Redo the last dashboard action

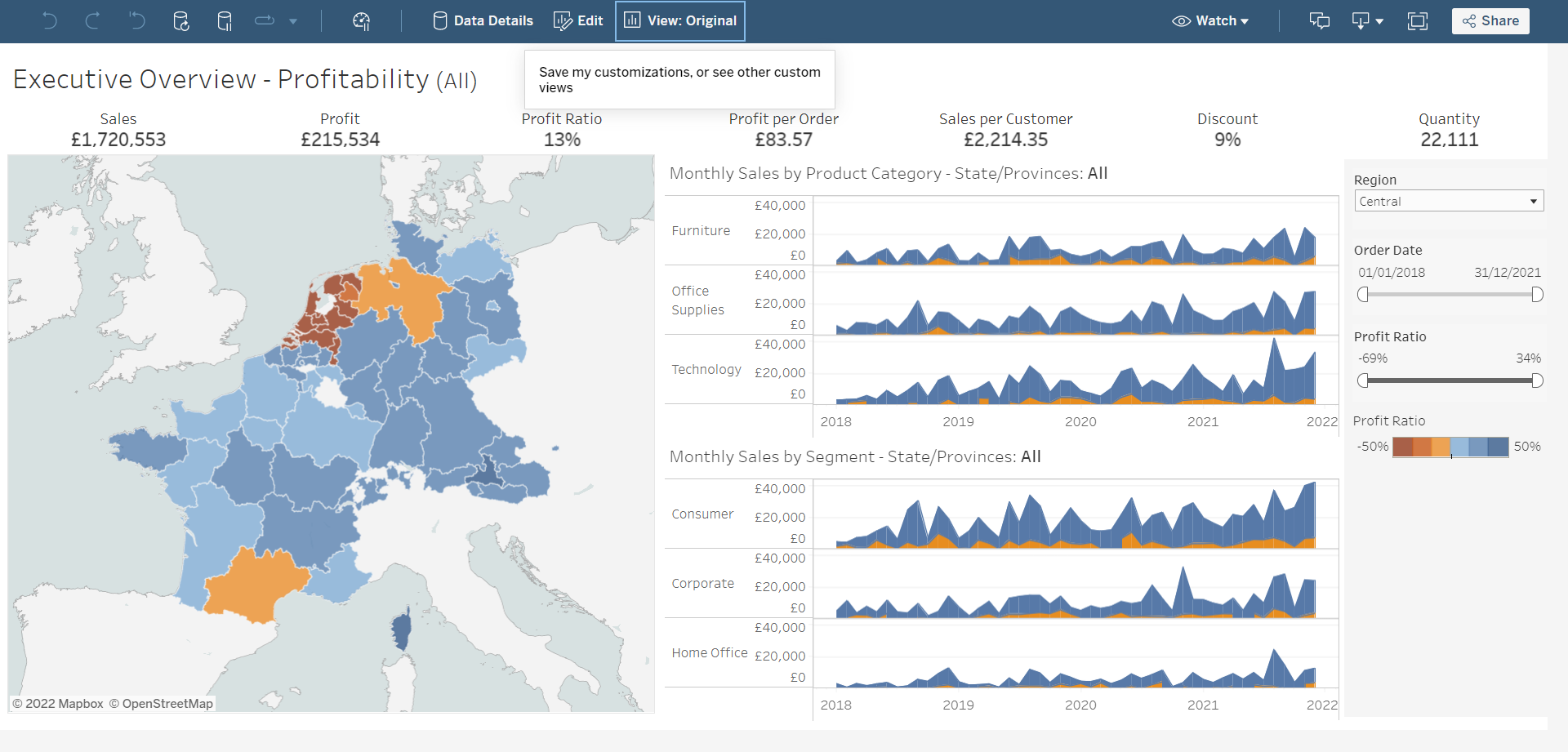point(92,20)
